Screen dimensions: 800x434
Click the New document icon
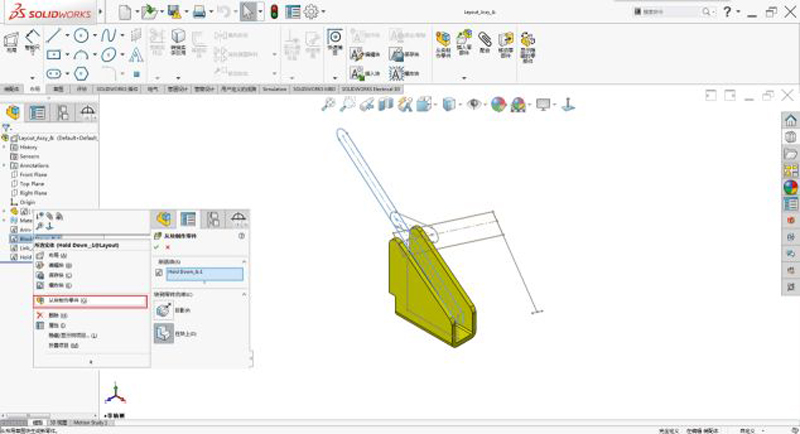tap(124, 12)
